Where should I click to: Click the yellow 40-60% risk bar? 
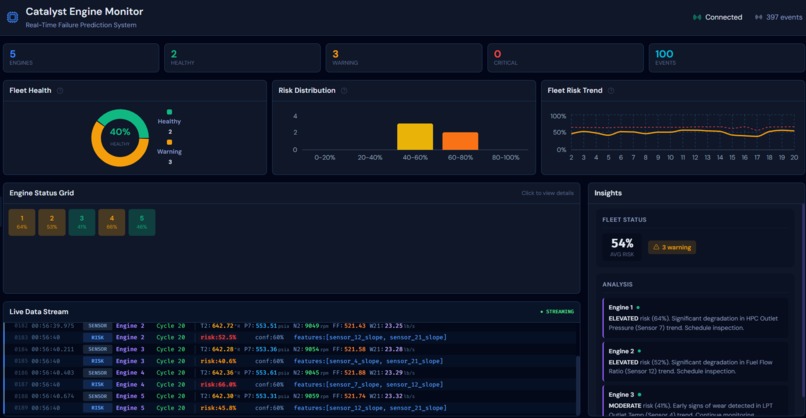(415, 137)
